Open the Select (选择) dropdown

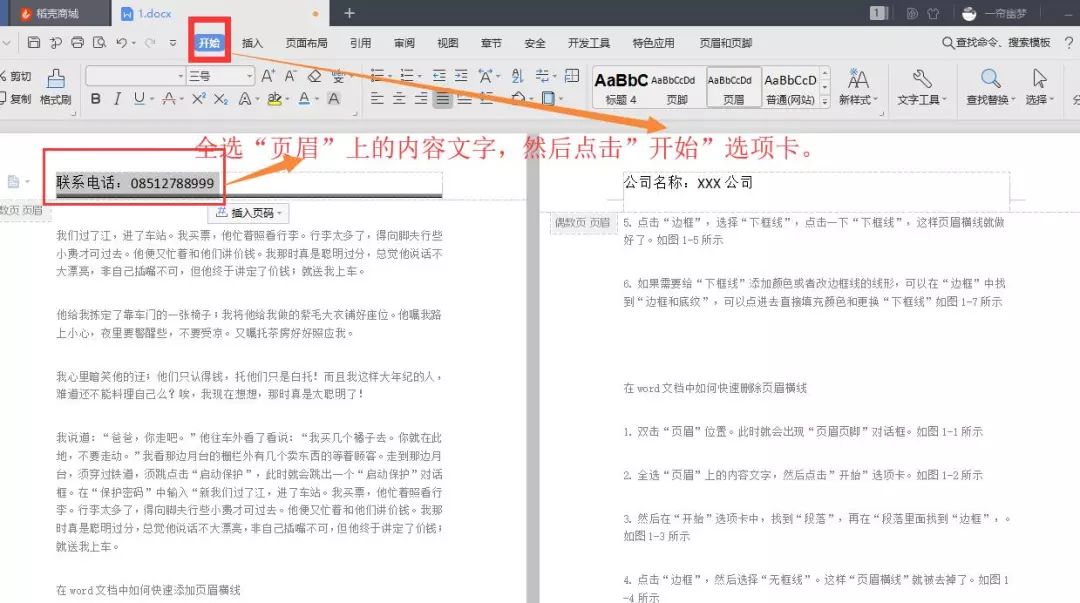click(x=1039, y=88)
